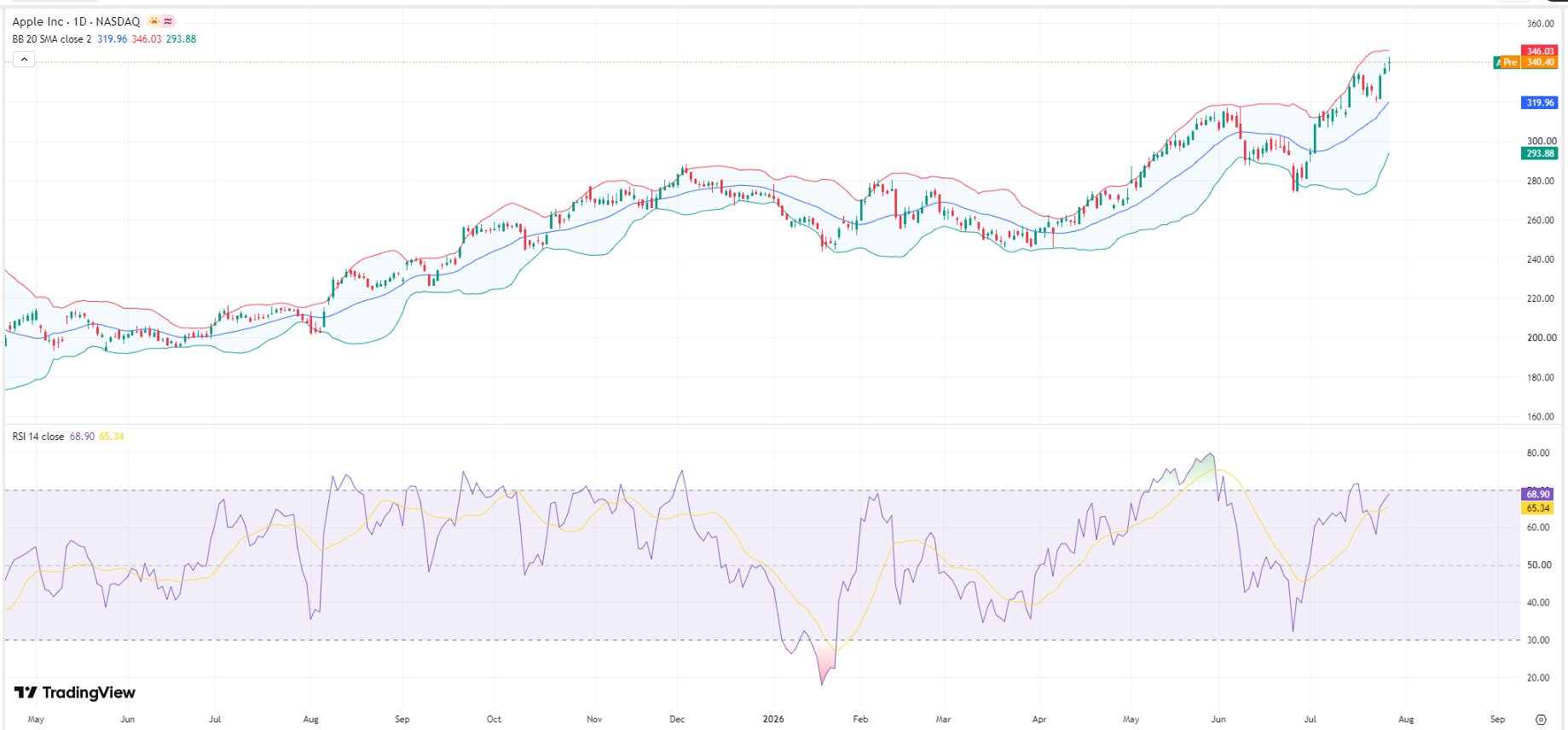This screenshot has width=1568, height=730.
Task: Select the BB 20 SMA close 2 legend
Action: click(52, 39)
